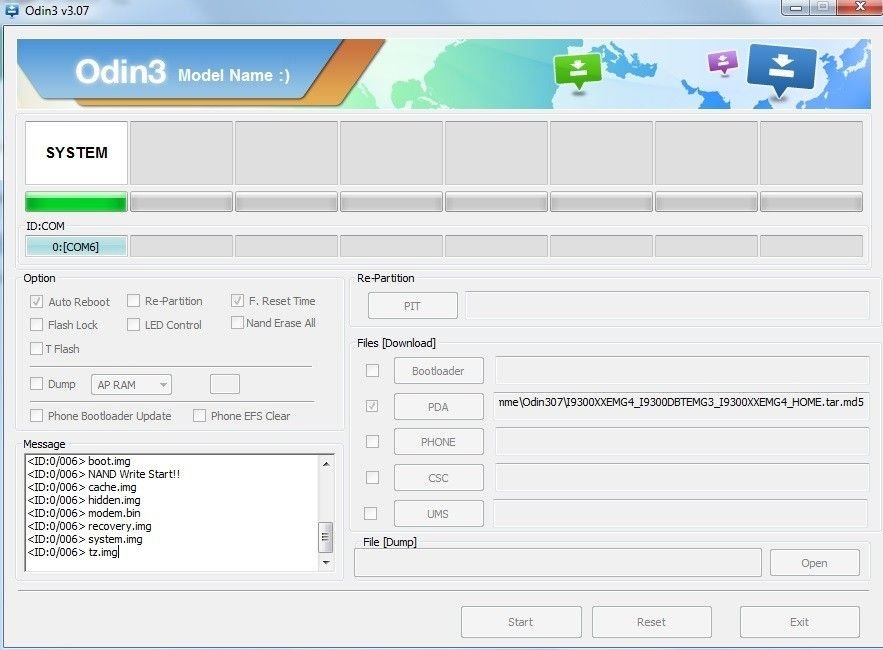
Task: Tick the checkbox beside CSC file
Action: pyautogui.click(x=372, y=478)
